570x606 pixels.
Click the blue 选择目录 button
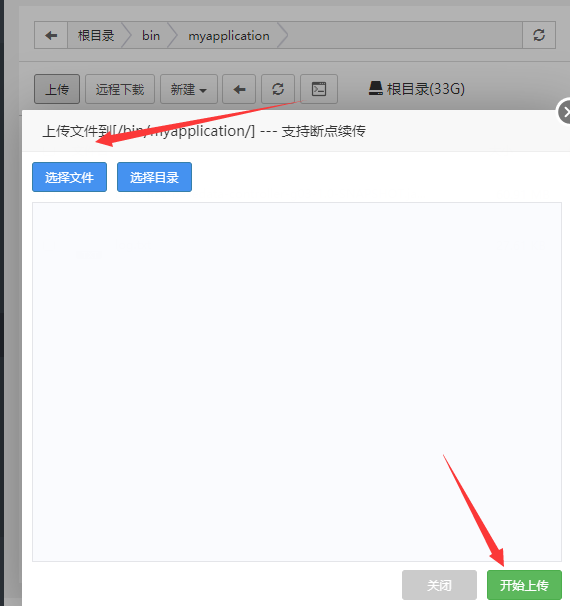coord(154,177)
